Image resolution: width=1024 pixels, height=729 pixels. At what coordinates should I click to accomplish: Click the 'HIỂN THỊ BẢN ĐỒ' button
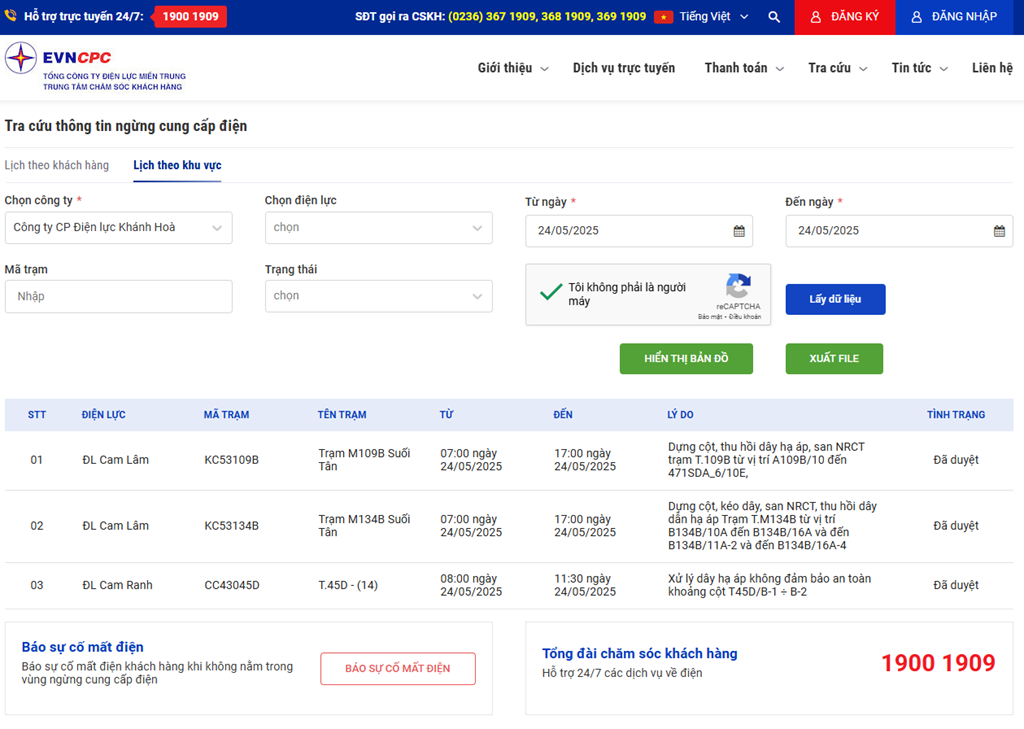coord(686,359)
